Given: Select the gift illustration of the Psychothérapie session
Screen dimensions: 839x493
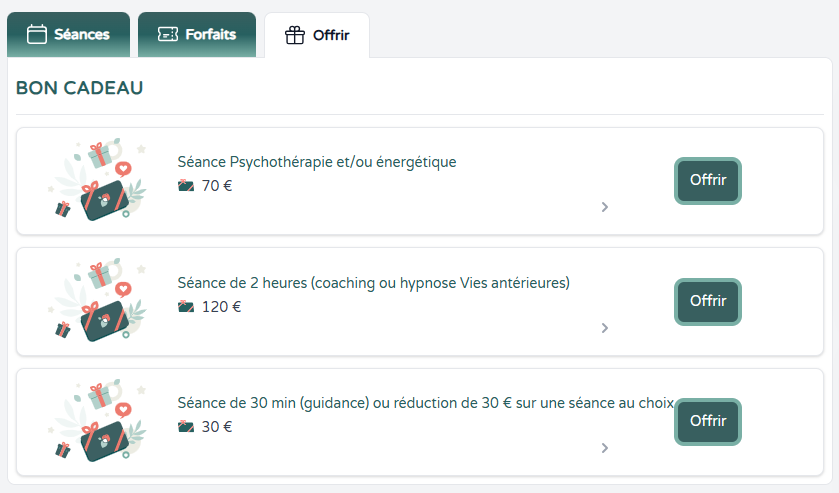Looking at the screenshot, I should click(x=97, y=181).
